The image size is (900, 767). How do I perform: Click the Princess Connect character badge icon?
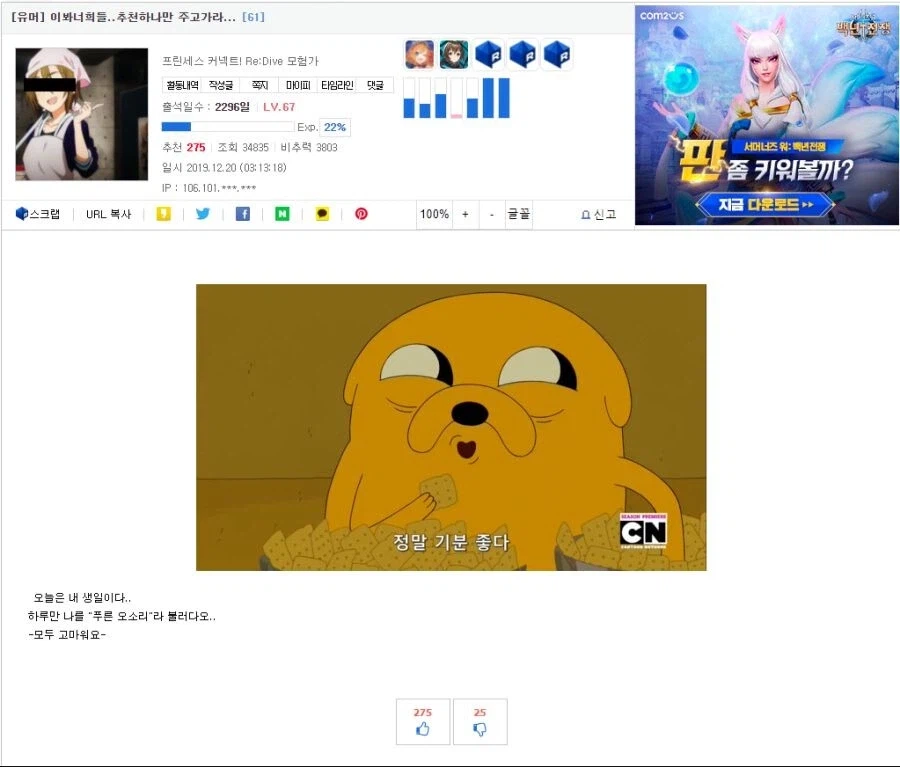click(x=418, y=55)
